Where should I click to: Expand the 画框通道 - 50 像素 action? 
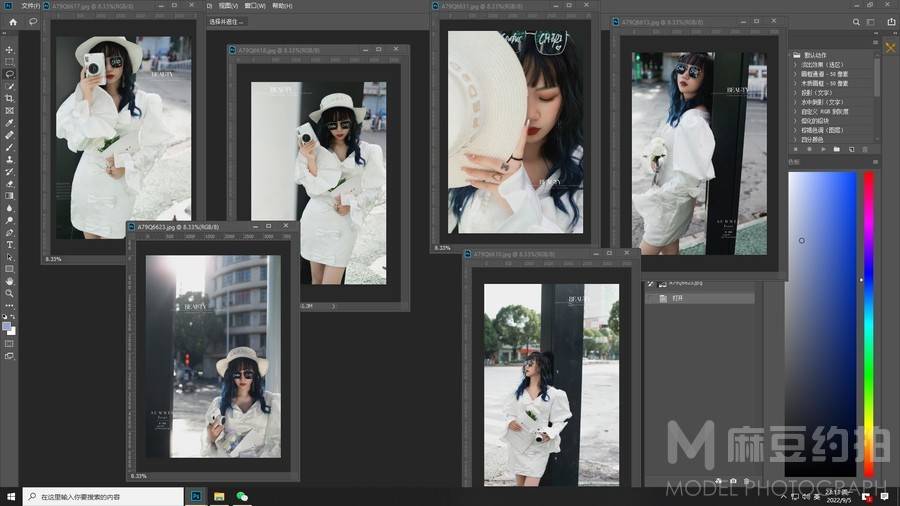796,74
